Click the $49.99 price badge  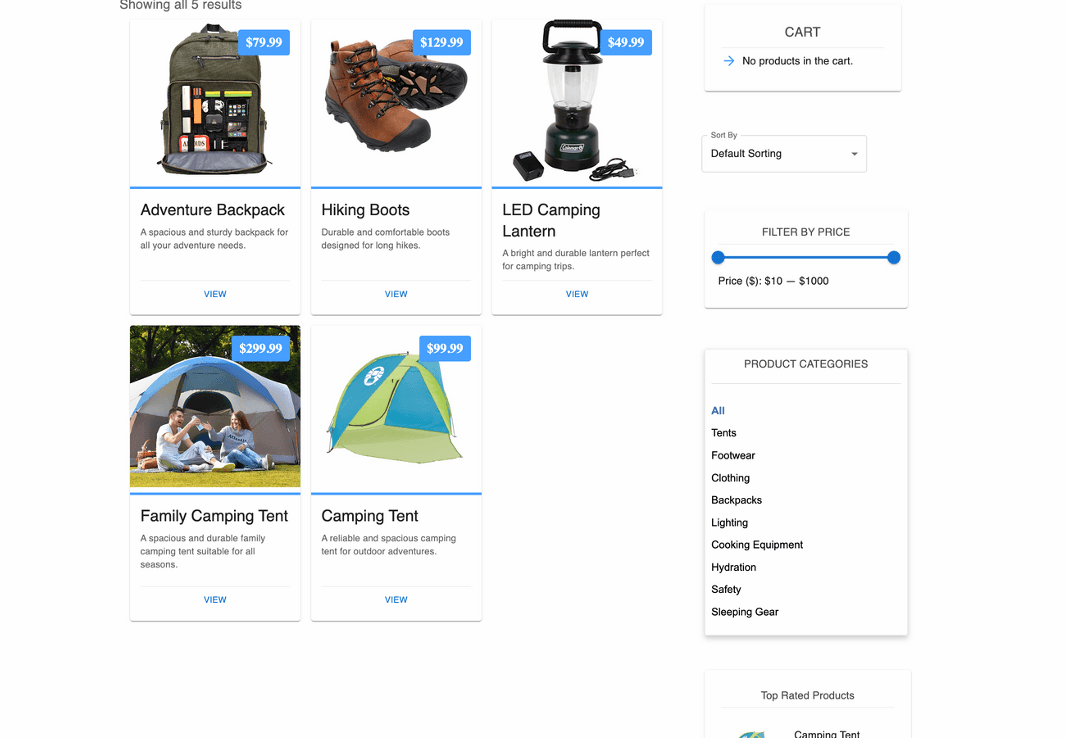(626, 42)
